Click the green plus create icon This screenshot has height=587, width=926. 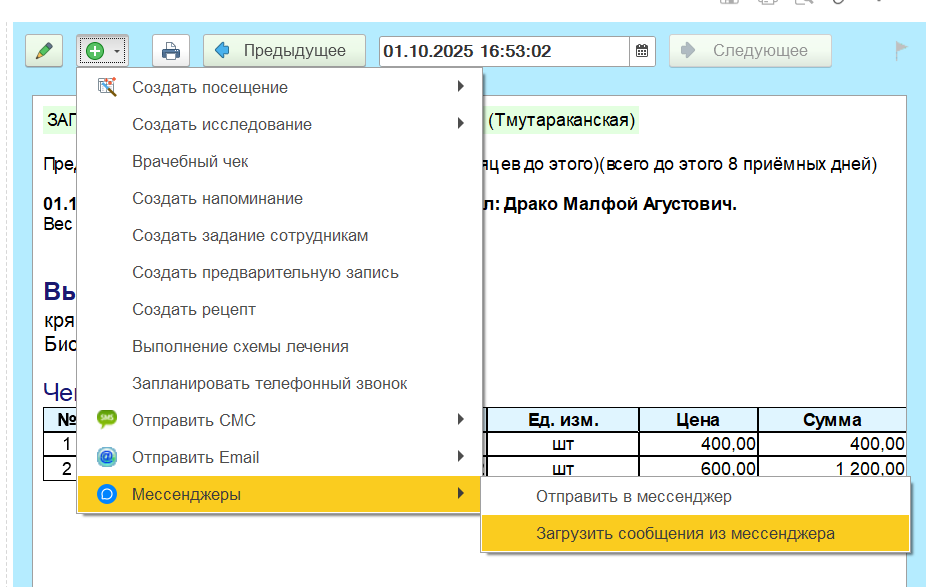(95, 51)
